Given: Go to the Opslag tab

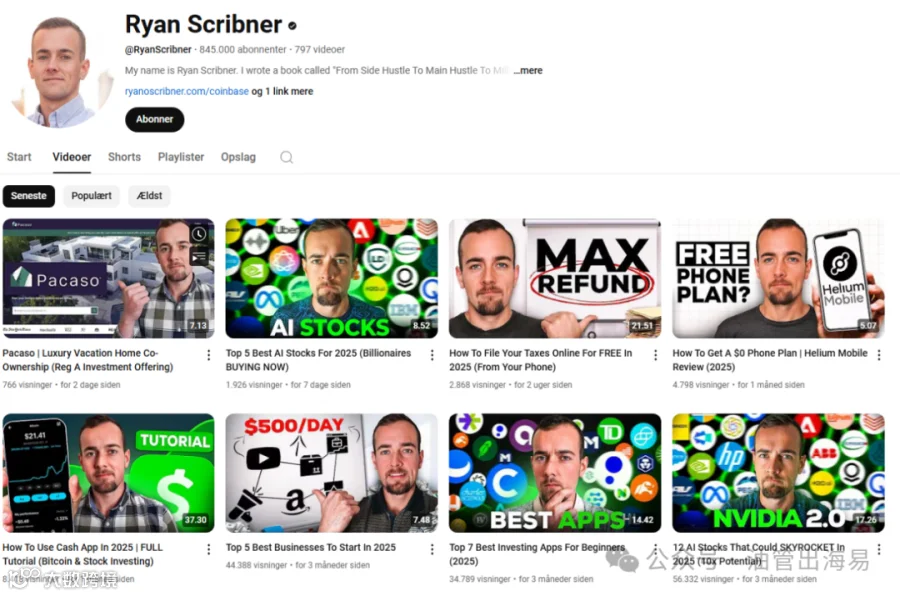Looking at the screenshot, I should pyautogui.click(x=238, y=157).
